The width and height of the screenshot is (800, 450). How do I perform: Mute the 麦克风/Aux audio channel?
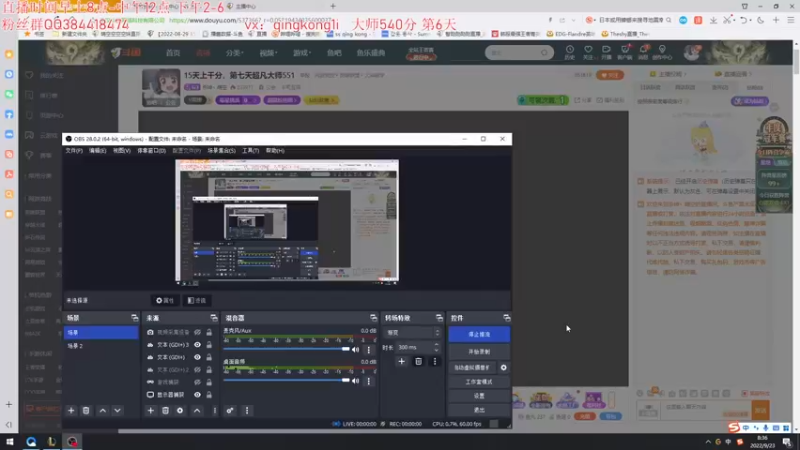pyautogui.click(x=356, y=349)
